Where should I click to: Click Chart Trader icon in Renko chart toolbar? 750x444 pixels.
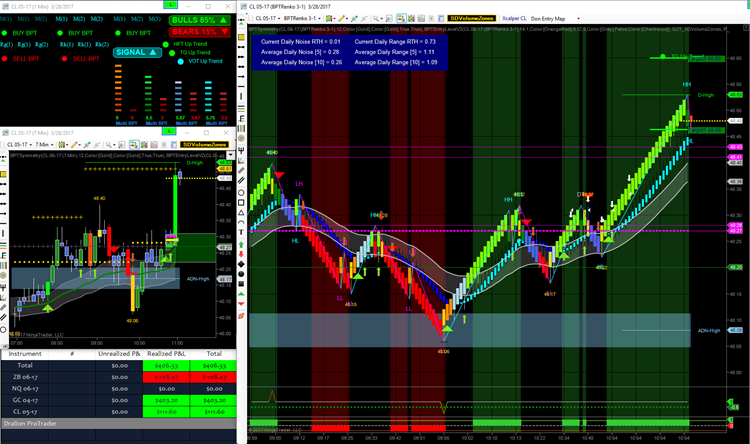click(x=402, y=19)
